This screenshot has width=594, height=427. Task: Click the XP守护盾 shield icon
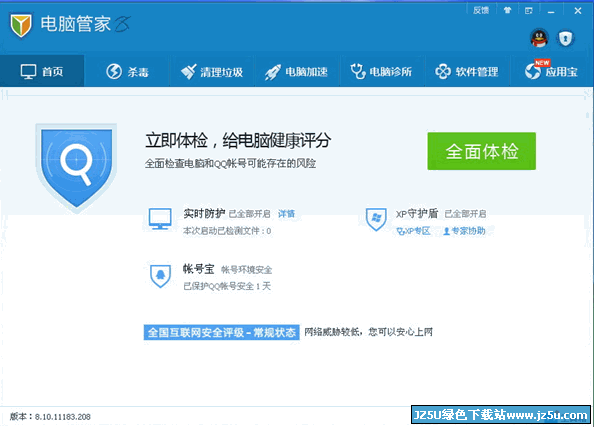(376, 219)
